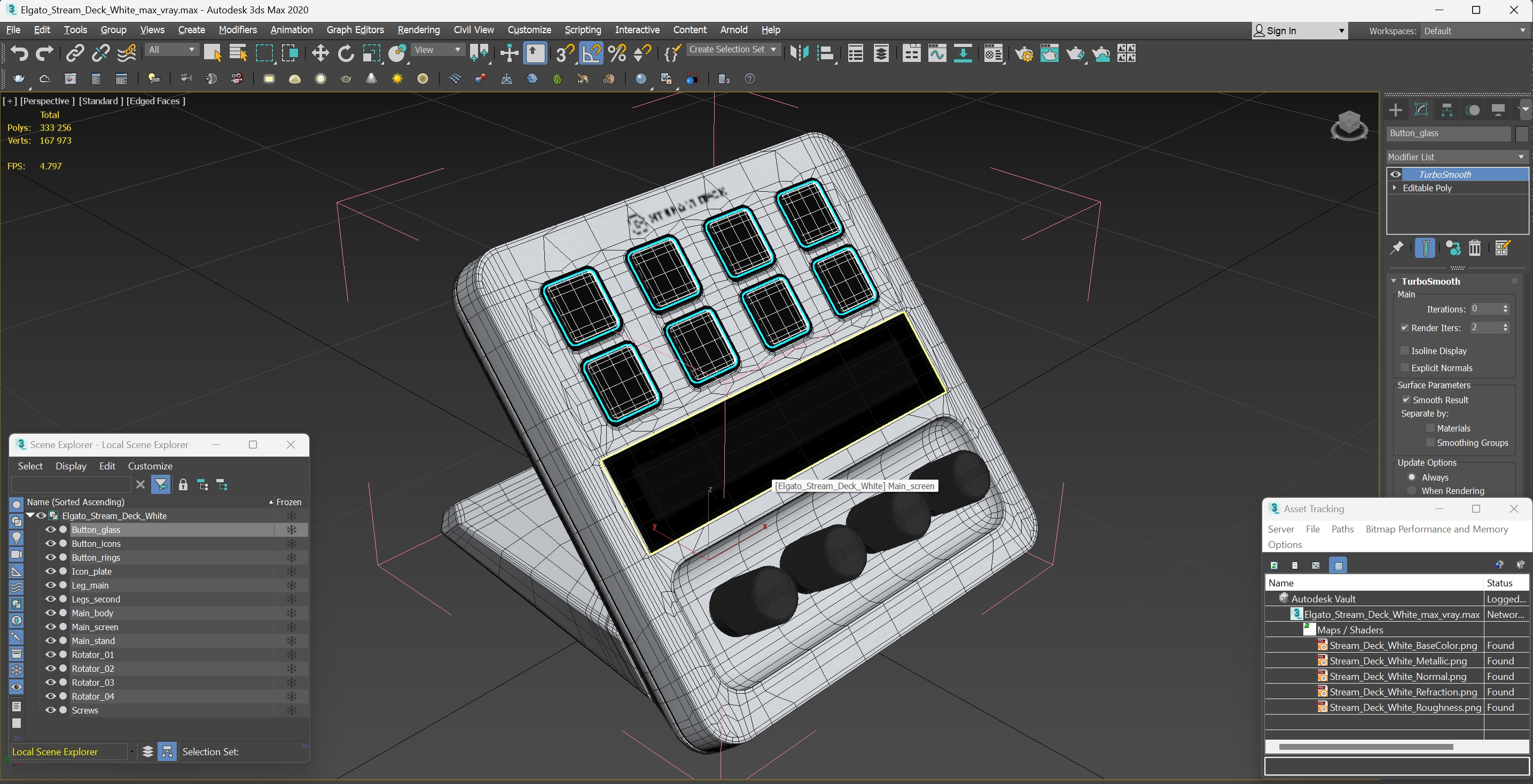Click Configure Modifier Sets icon

tap(1502, 248)
